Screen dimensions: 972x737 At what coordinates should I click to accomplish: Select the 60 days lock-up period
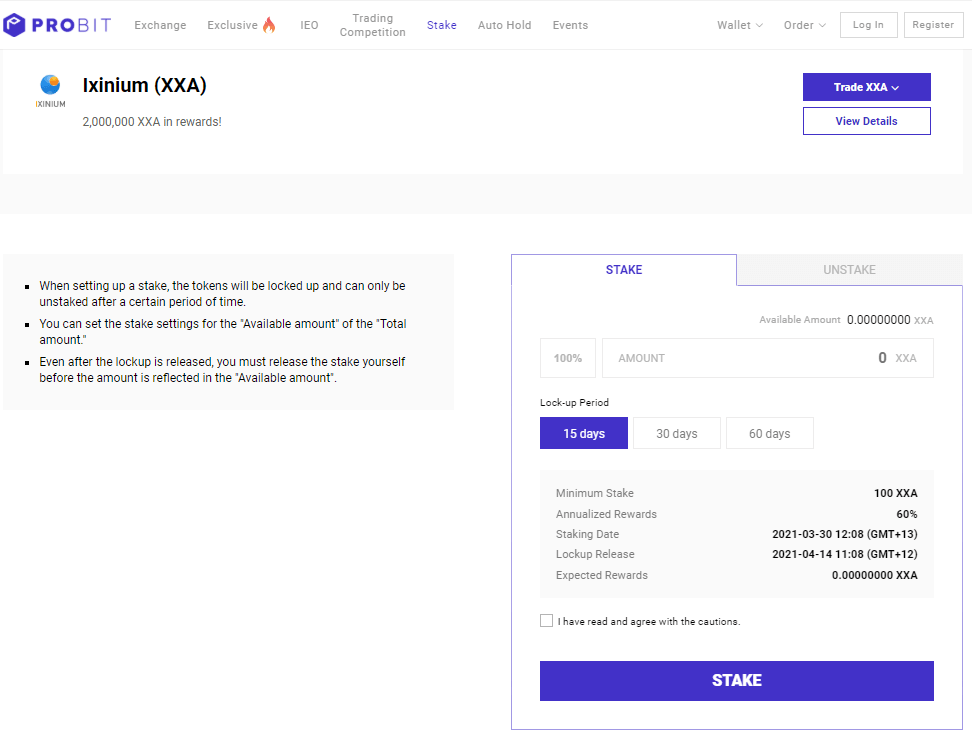point(770,433)
